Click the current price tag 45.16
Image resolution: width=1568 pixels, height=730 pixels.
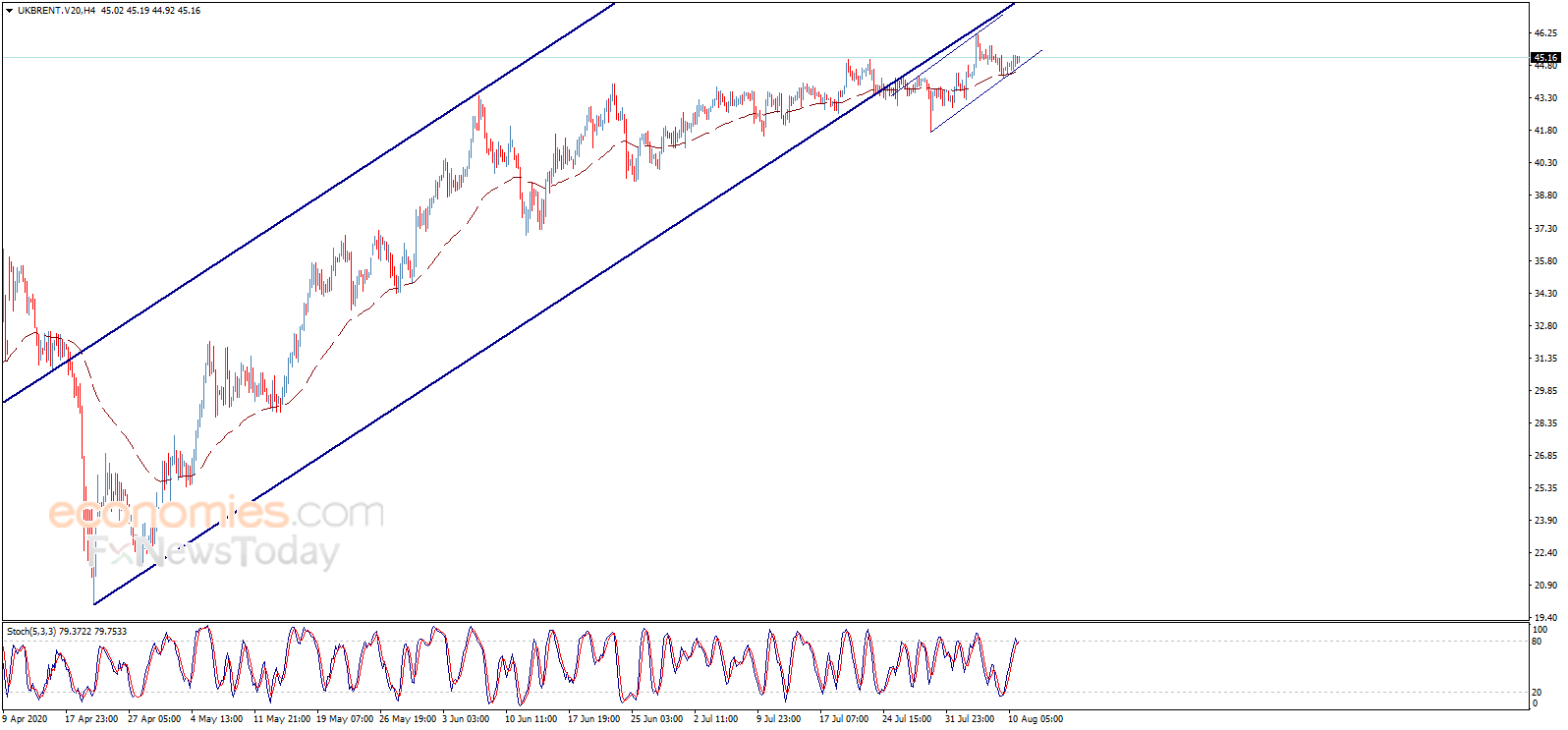1545,58
